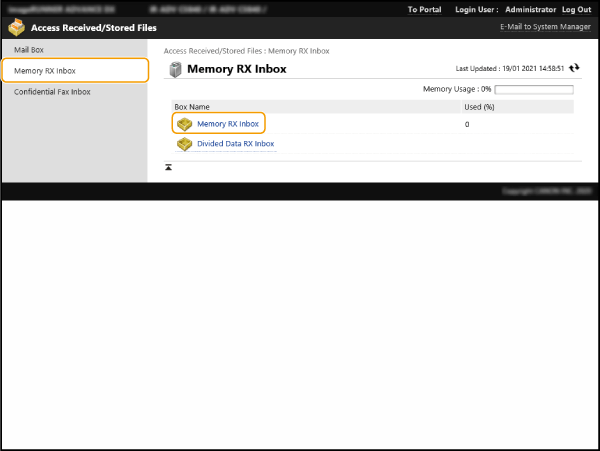Click the Memory RX Inbox box icon
The height and width of the screenshot is (451, 600).
coord(184,124)
